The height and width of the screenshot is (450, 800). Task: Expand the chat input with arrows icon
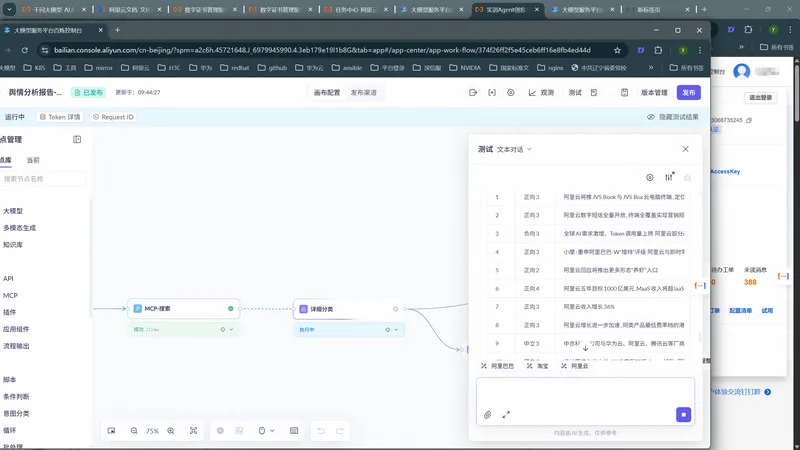click(x=506, y=415)
